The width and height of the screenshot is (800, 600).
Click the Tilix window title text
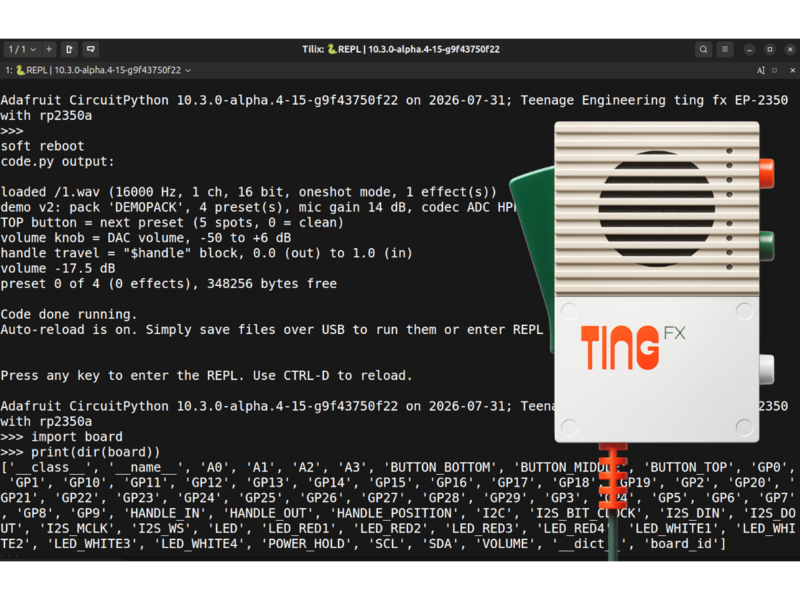pos(401,49)
